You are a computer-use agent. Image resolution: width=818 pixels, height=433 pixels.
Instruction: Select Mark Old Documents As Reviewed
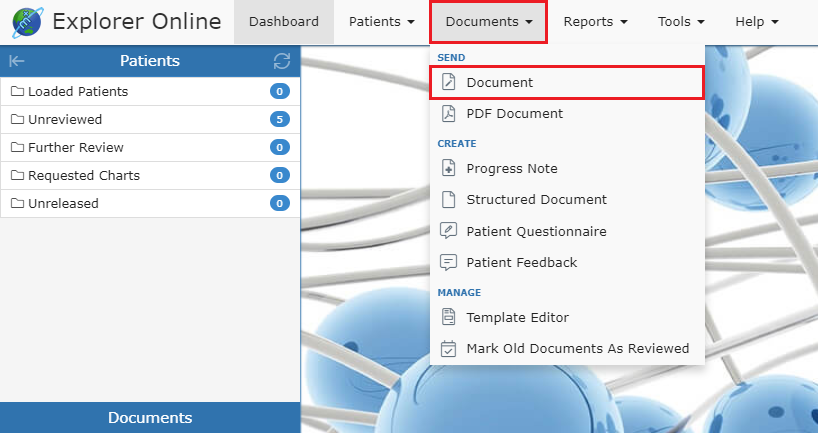pos(577,349)
